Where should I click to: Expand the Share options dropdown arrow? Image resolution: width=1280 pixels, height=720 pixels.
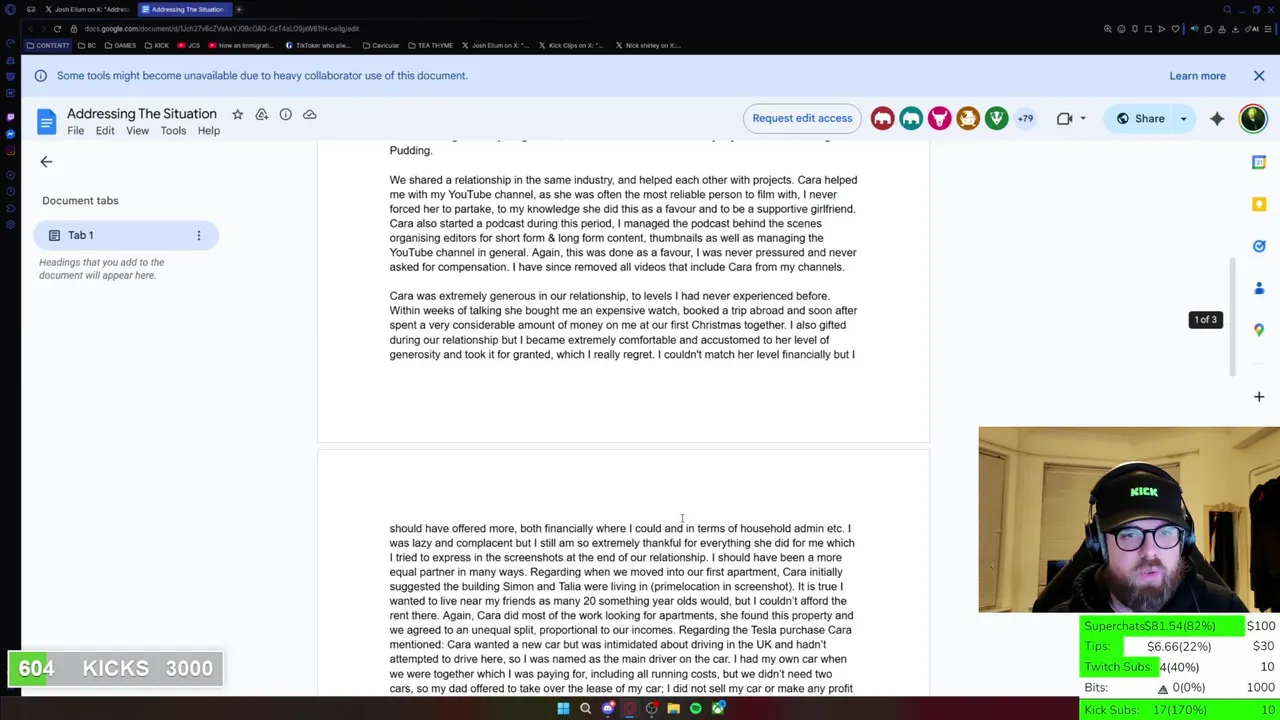point(1183,118)
